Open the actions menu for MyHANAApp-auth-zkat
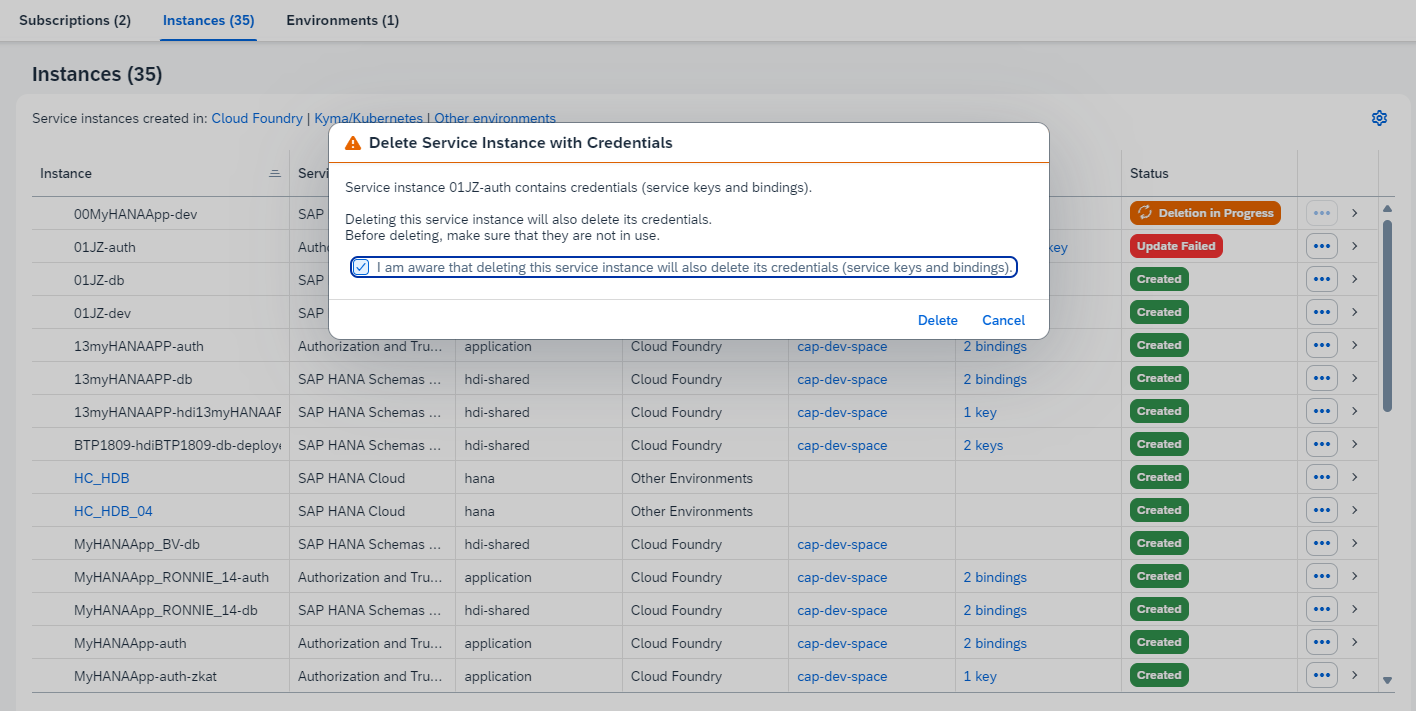Image resolution: width=1416 pixels, height=711 pixels. (x=1321, y=675)
